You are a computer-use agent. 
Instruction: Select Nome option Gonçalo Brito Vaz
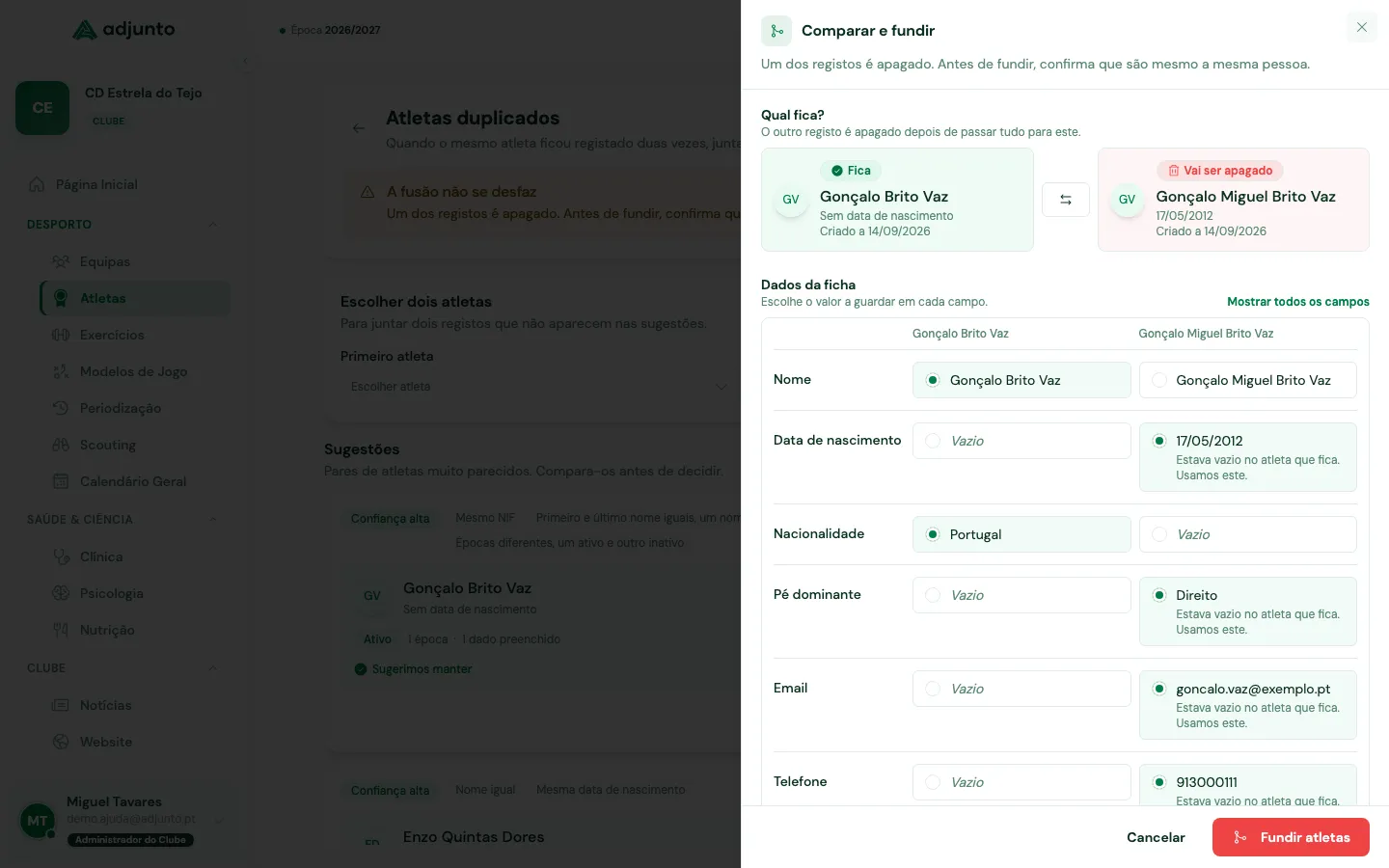pyautogui.click(x=1021, y=380)
